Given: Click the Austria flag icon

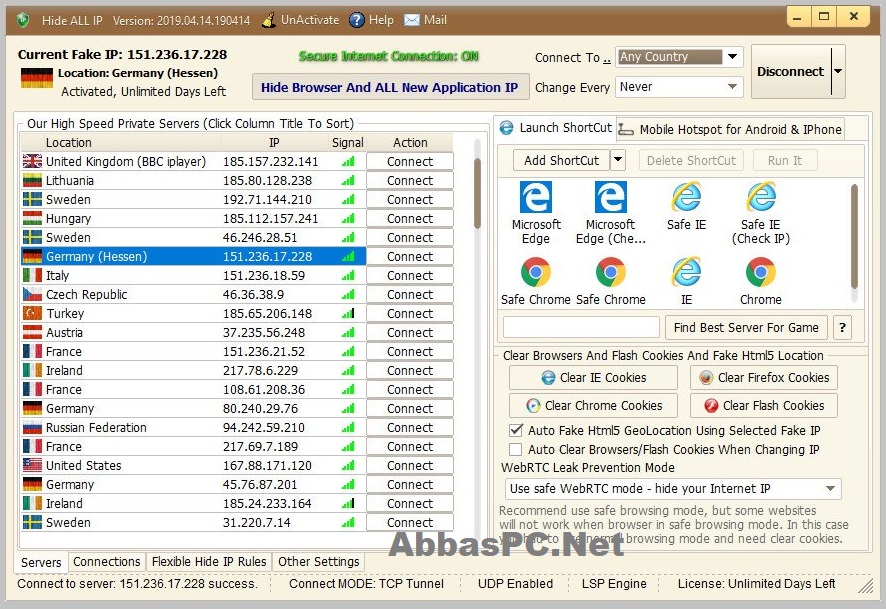Looking at the screenshot, I should click(x=32, y=333).
